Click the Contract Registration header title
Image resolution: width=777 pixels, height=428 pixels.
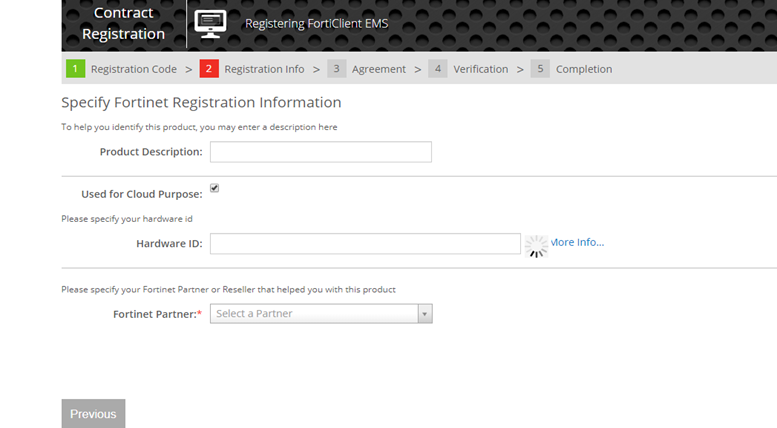point(123,24)
